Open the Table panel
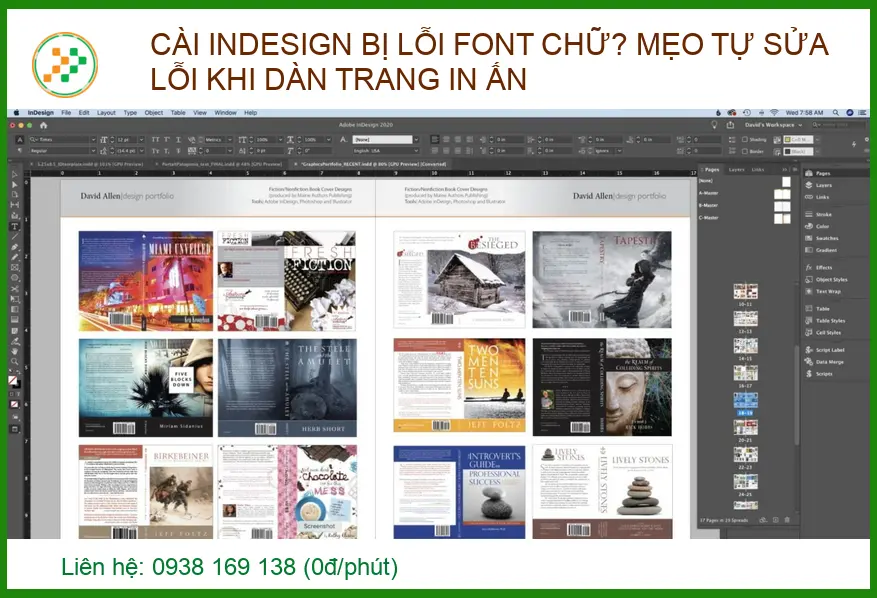877x598 pixels. [818, 309]
